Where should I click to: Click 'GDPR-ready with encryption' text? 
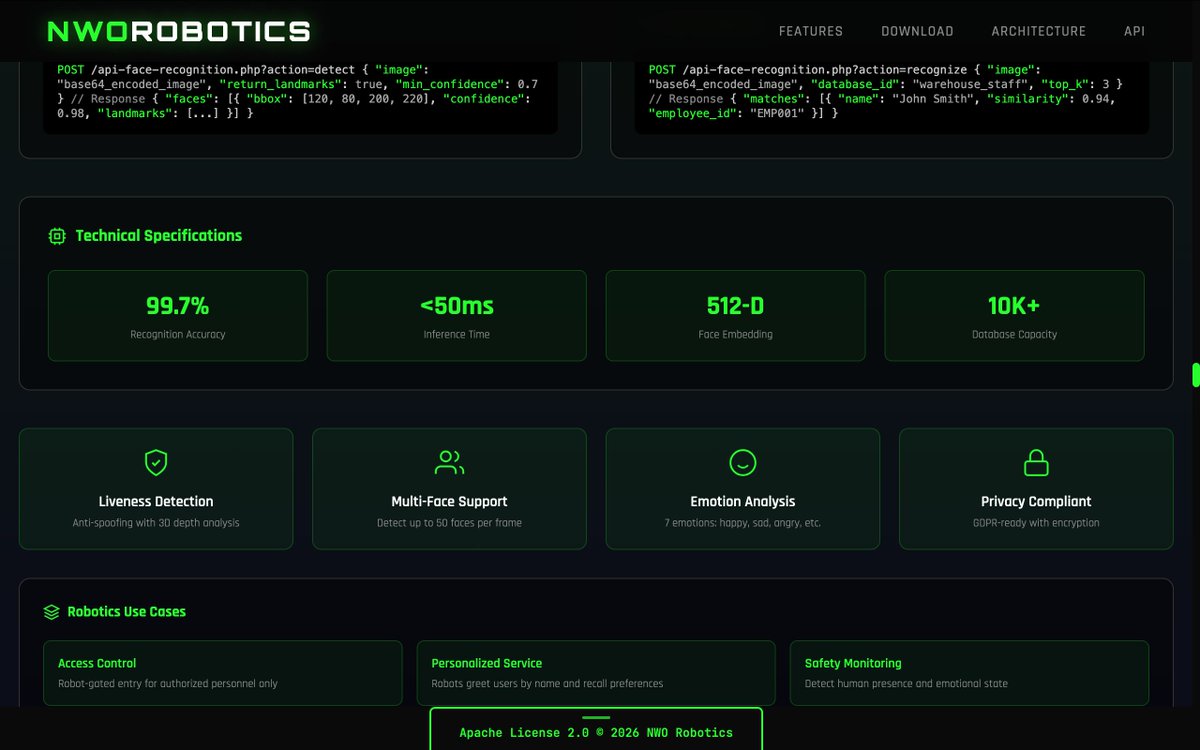pos(1036,523)
